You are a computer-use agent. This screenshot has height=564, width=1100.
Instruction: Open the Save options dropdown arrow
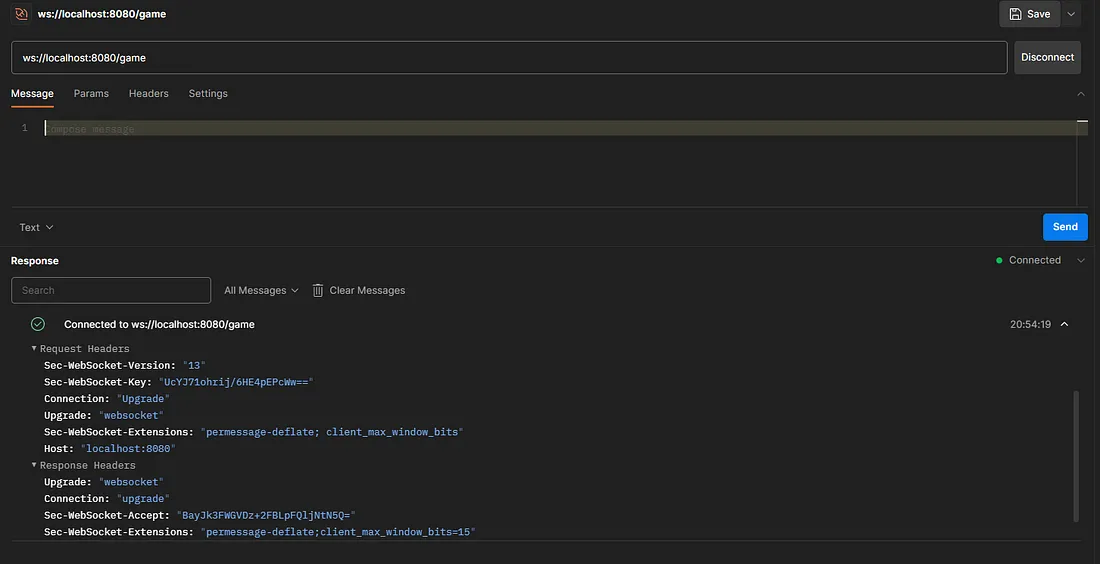(1072, 14)
